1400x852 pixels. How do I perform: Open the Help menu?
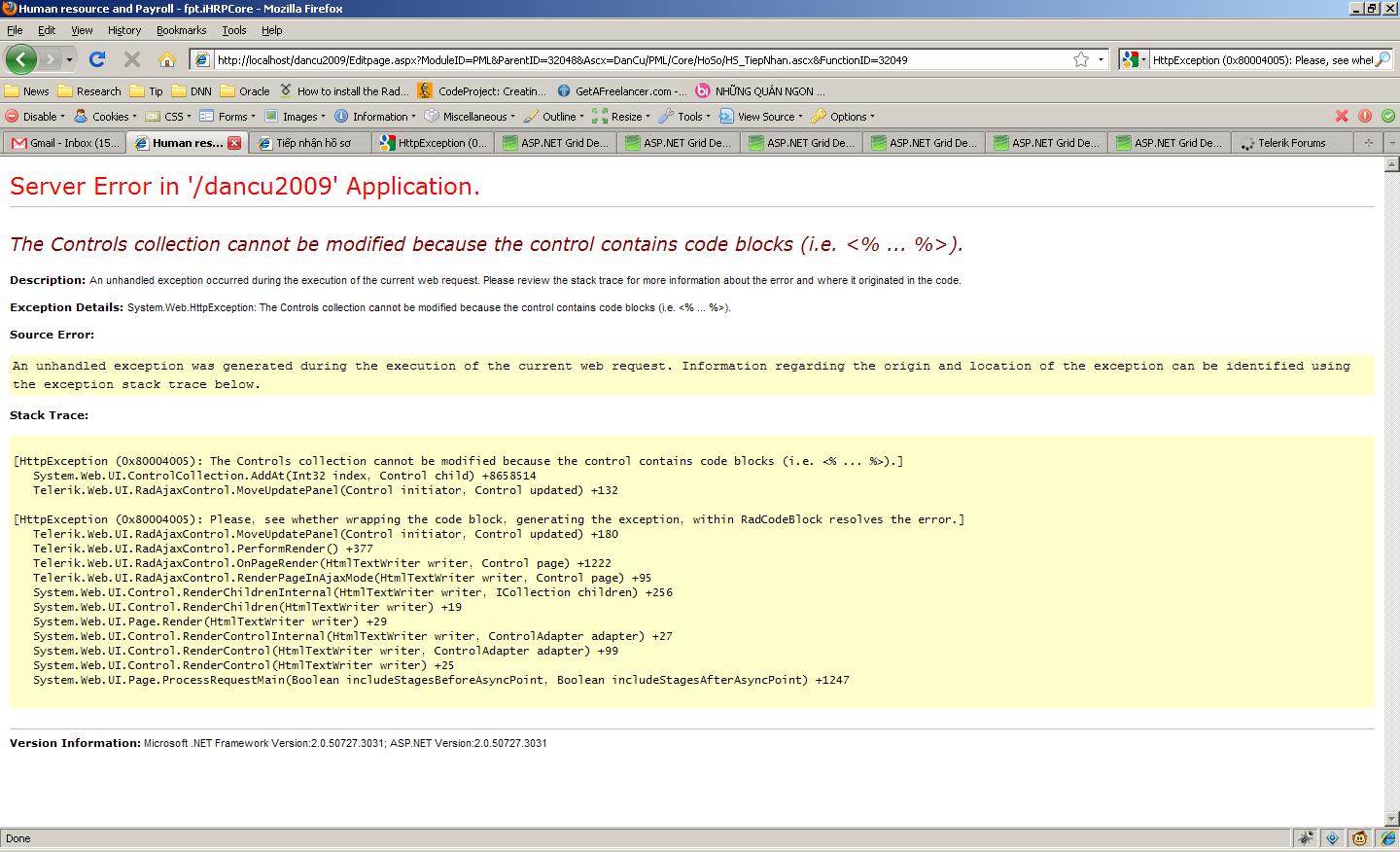272,30
